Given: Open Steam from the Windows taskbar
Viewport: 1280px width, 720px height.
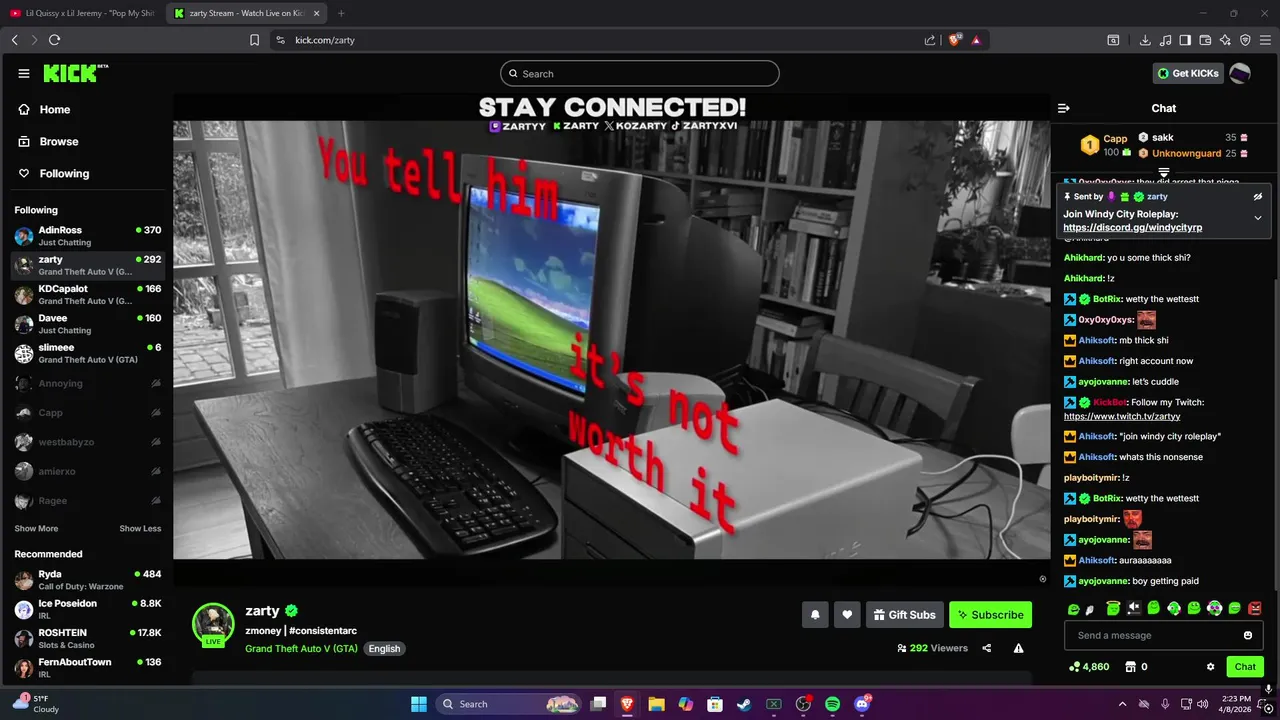Looking at the screenshot, I should (744, 704).
